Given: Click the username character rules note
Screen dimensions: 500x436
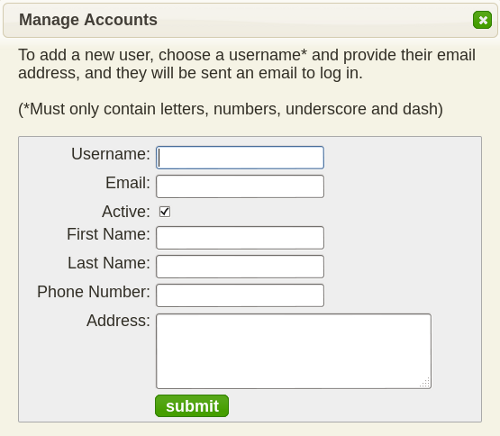Looking at the screenshot, I should (231, 109).
